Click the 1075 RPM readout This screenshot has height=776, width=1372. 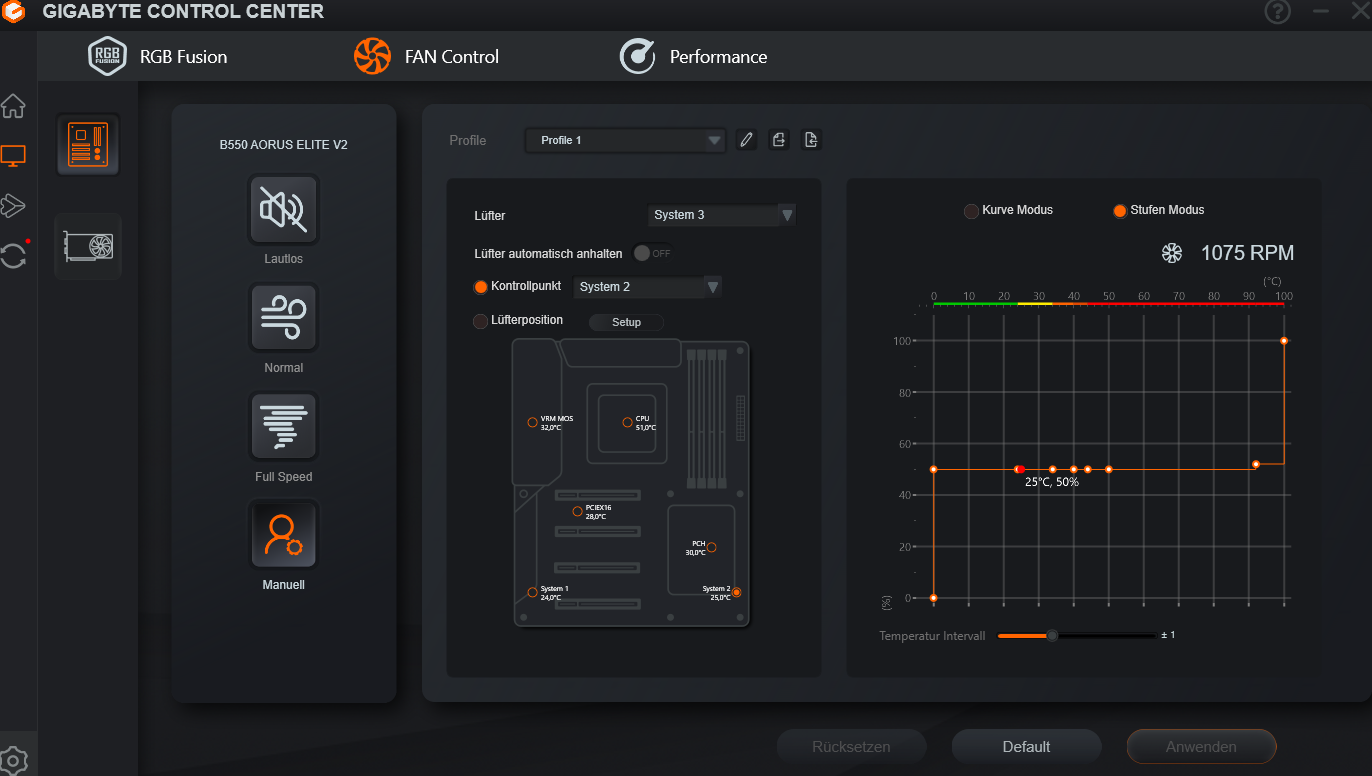1247,253
